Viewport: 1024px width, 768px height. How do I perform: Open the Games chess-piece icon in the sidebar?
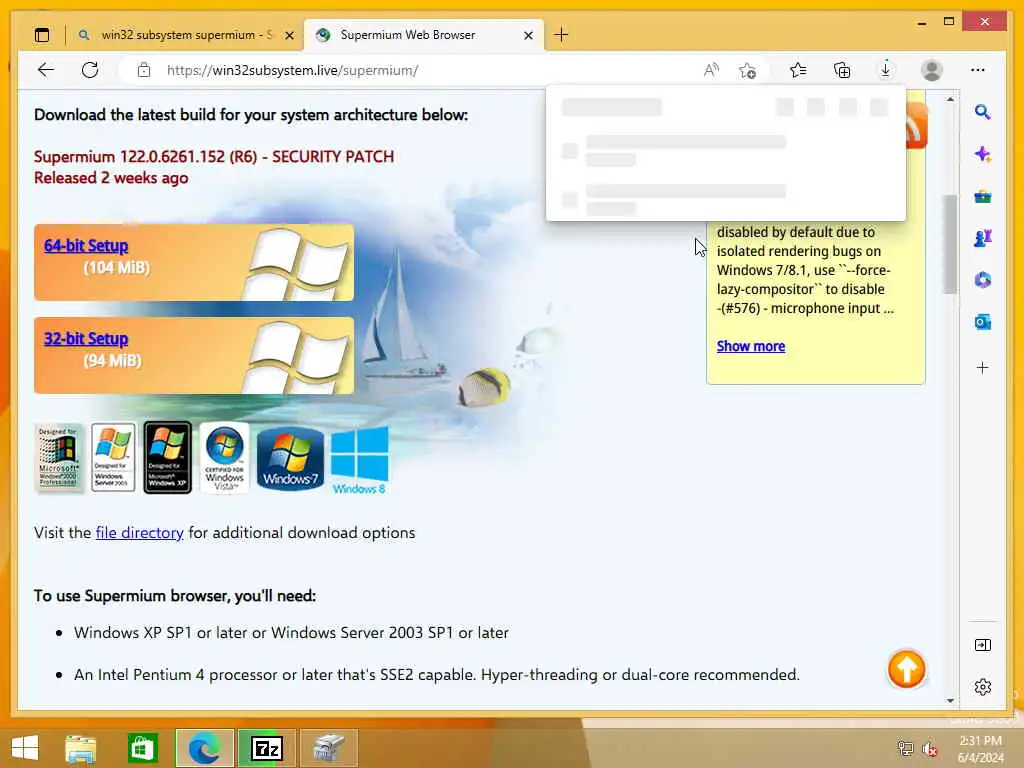982,238
